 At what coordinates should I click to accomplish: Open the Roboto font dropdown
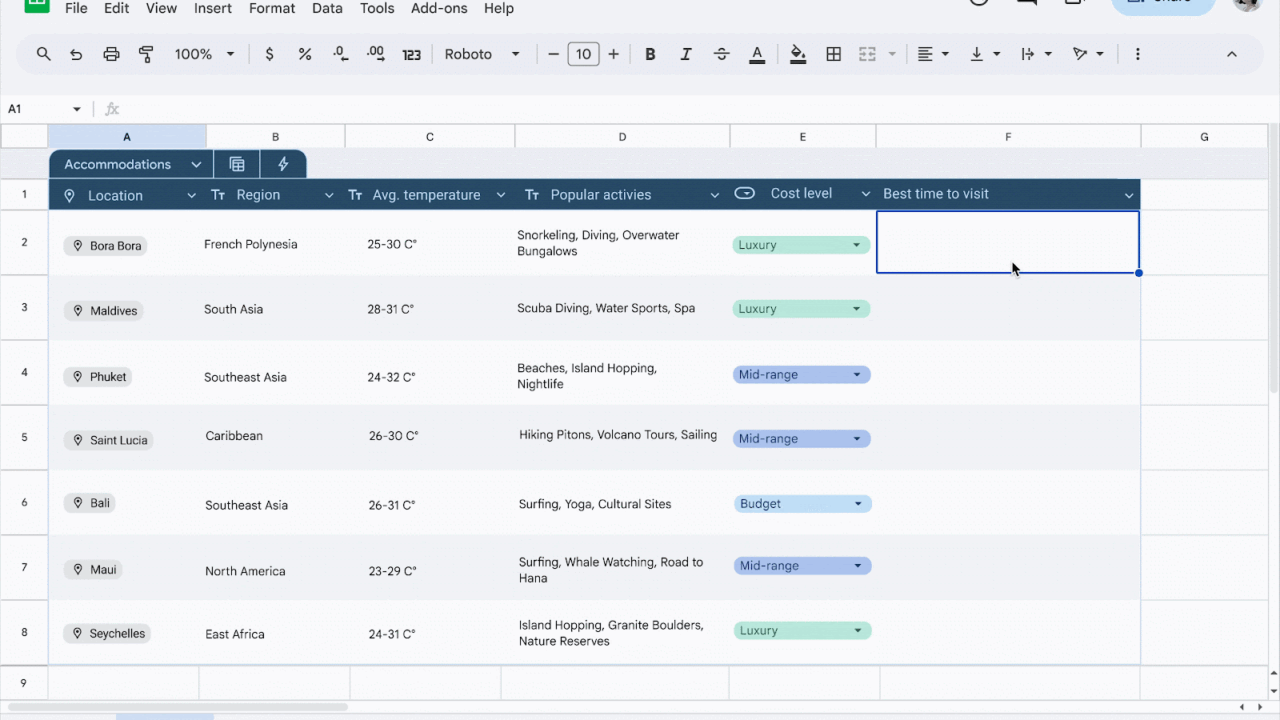(482, 55)
